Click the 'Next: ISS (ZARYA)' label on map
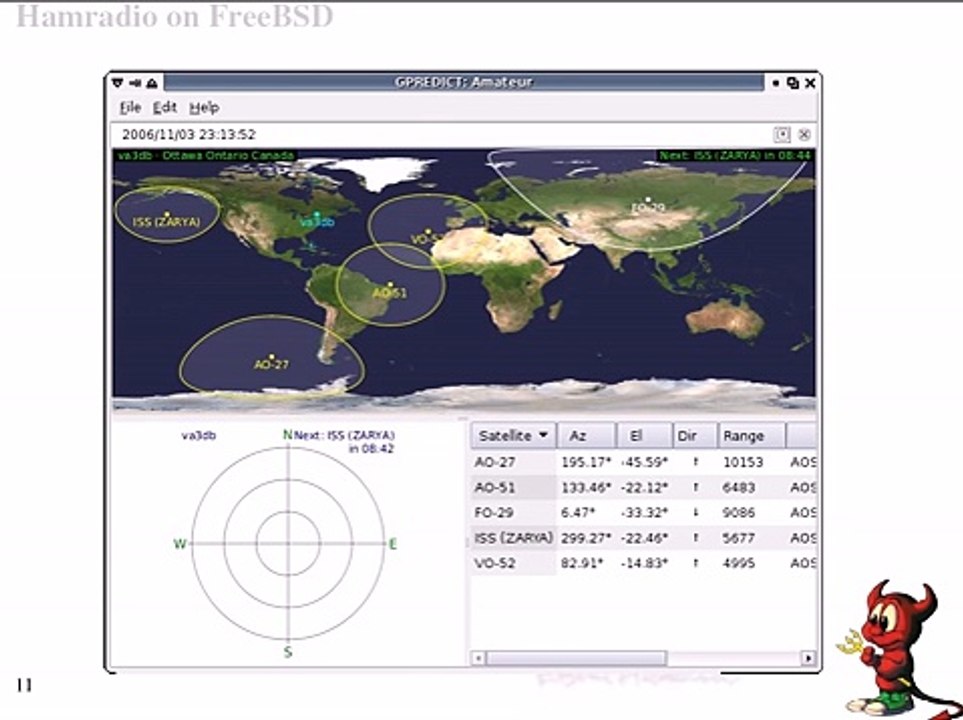The image size is (963, 720). tap(735, 155)
